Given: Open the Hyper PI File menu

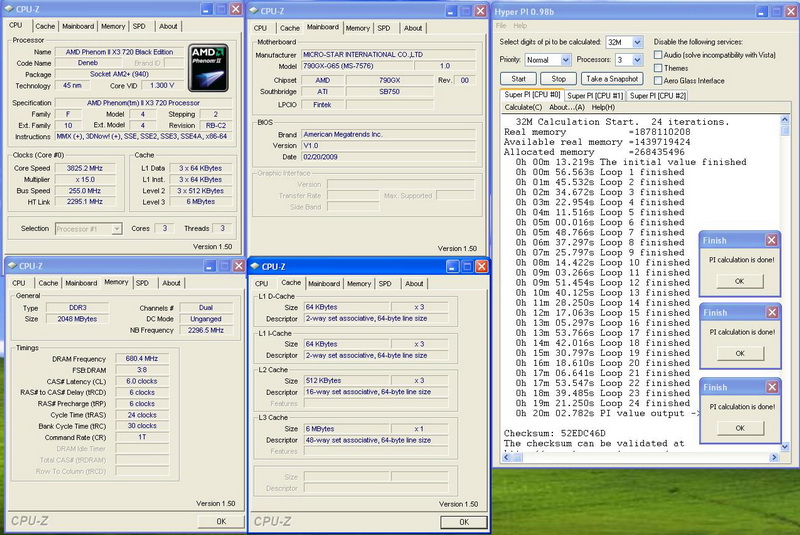Looking at the screenshot, I should point(503,25).
